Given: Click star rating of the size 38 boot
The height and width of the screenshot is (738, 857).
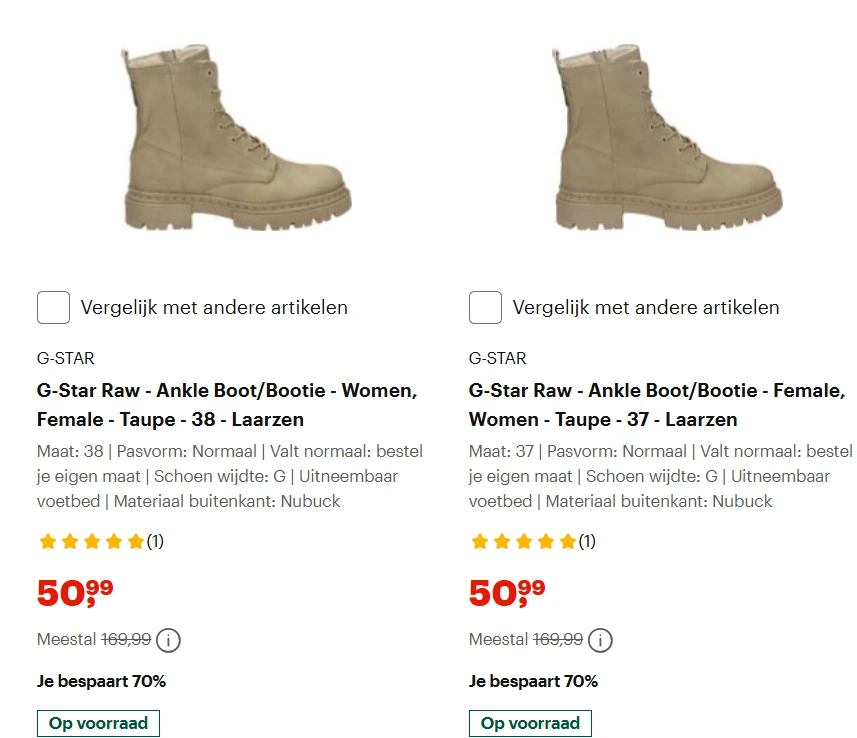Looking at the screenshot, I should pos(91,542).
